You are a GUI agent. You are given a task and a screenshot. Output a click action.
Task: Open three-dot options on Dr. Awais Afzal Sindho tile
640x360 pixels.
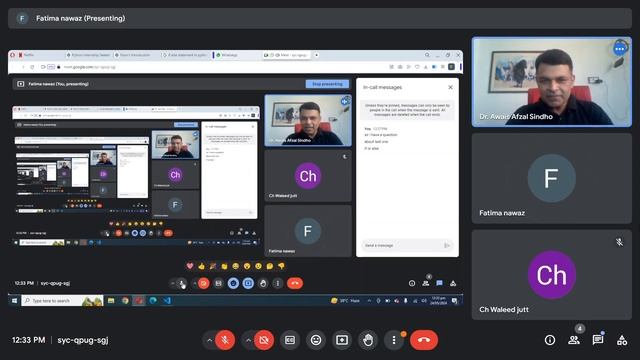[x=620, y=49]
